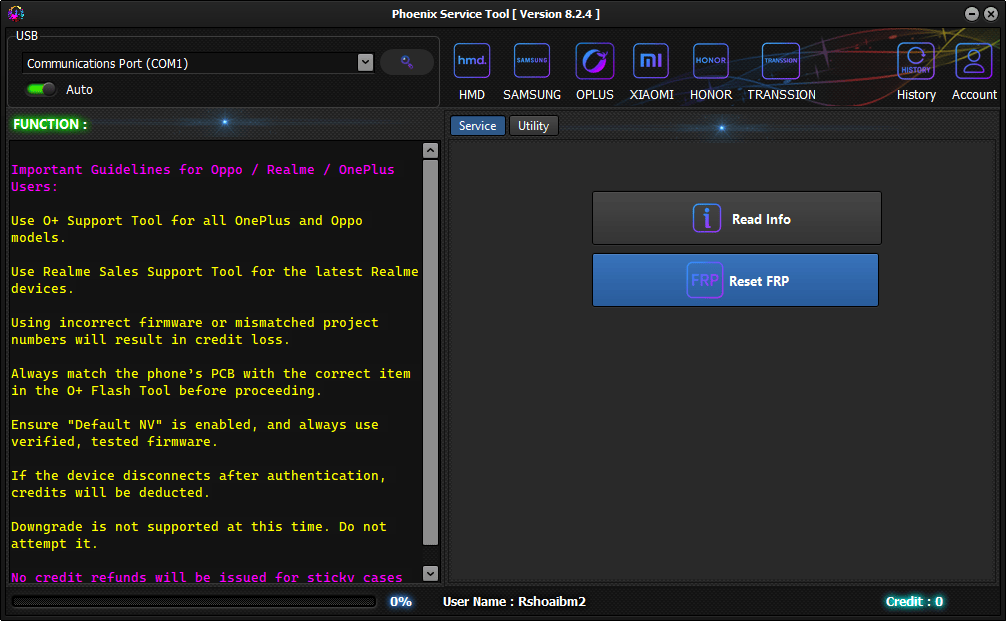View the History page
This screenshot has width=1006, height=621.
point(915,62)
